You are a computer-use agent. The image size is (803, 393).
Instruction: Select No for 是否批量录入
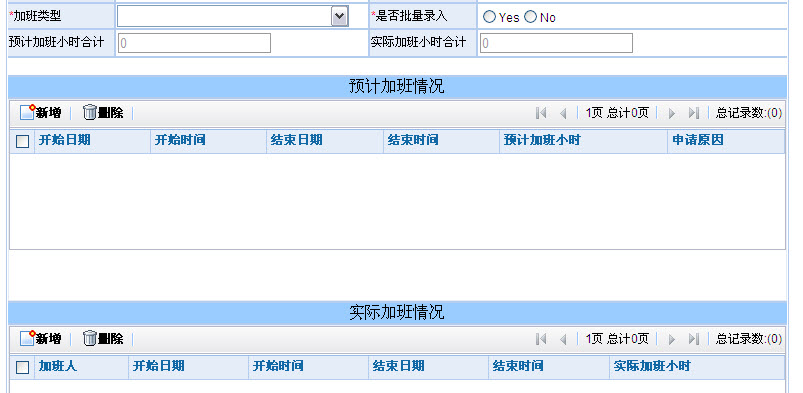pyautogui.click(x=531, y=17)
